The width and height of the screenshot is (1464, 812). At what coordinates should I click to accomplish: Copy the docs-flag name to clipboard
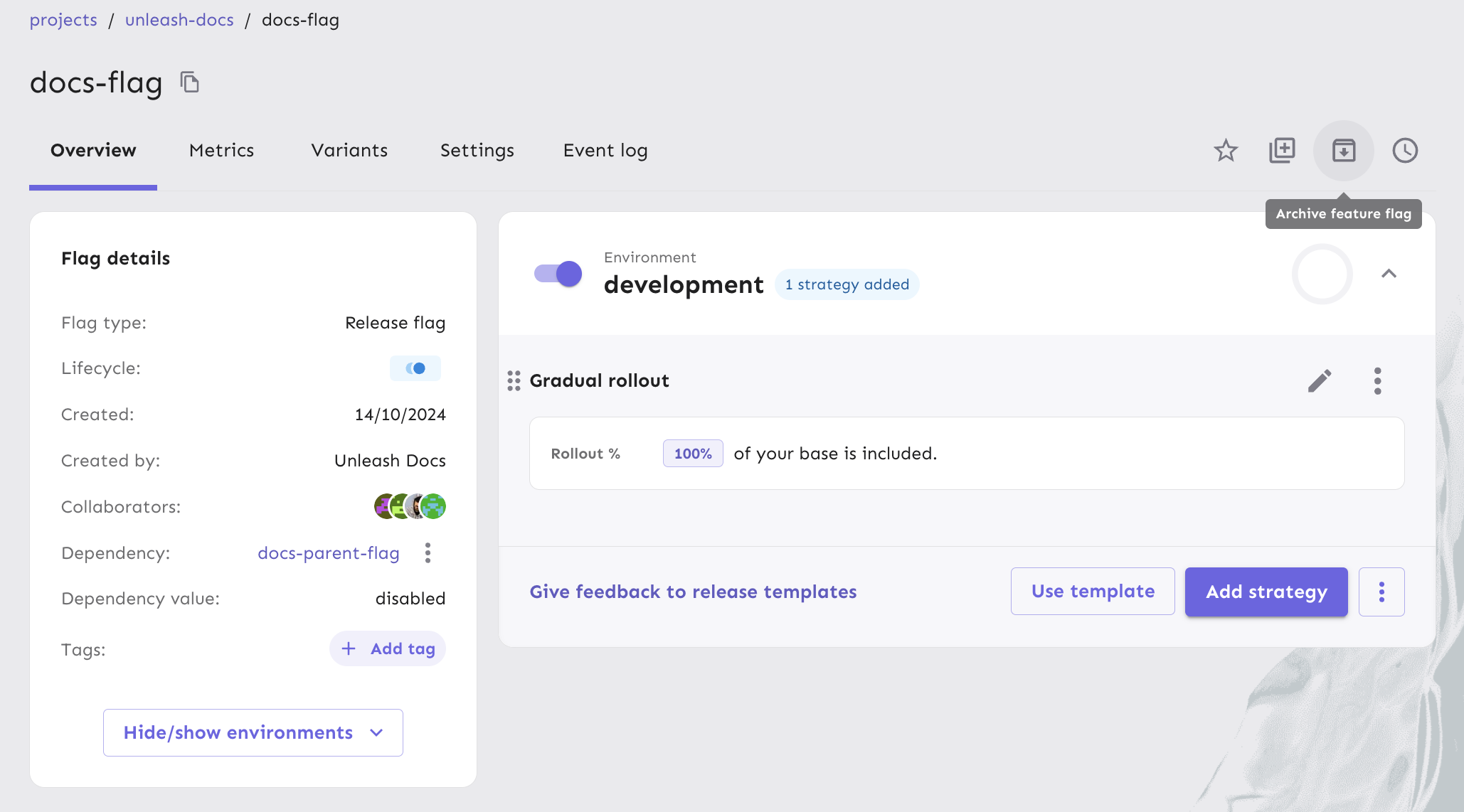coord(189,82)
